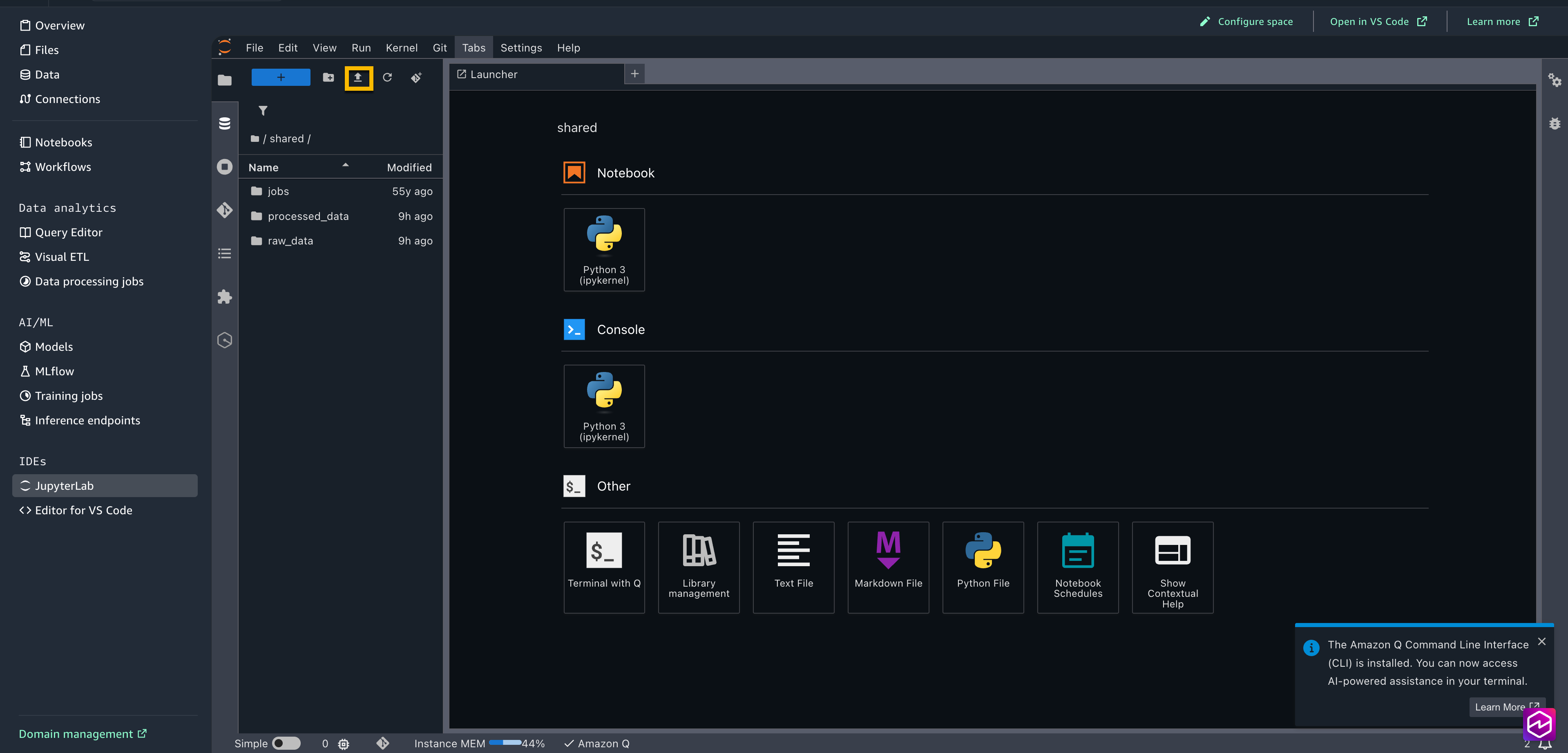Screen dimensions: 1568x753
Task: Open Table of Contents sidebar icon
Action: coord(225,253)
